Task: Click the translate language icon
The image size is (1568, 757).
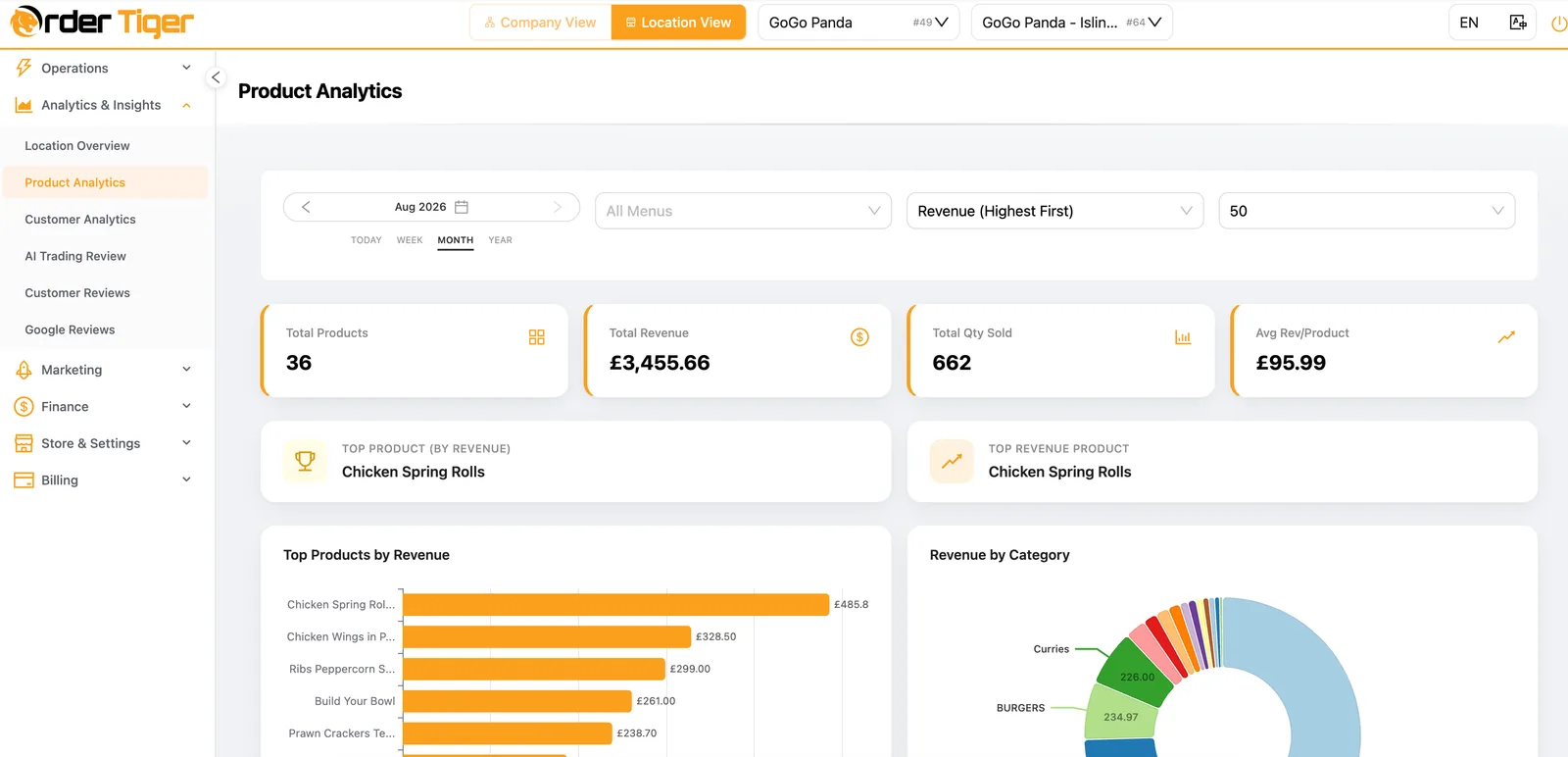Action: [1518, 23]
